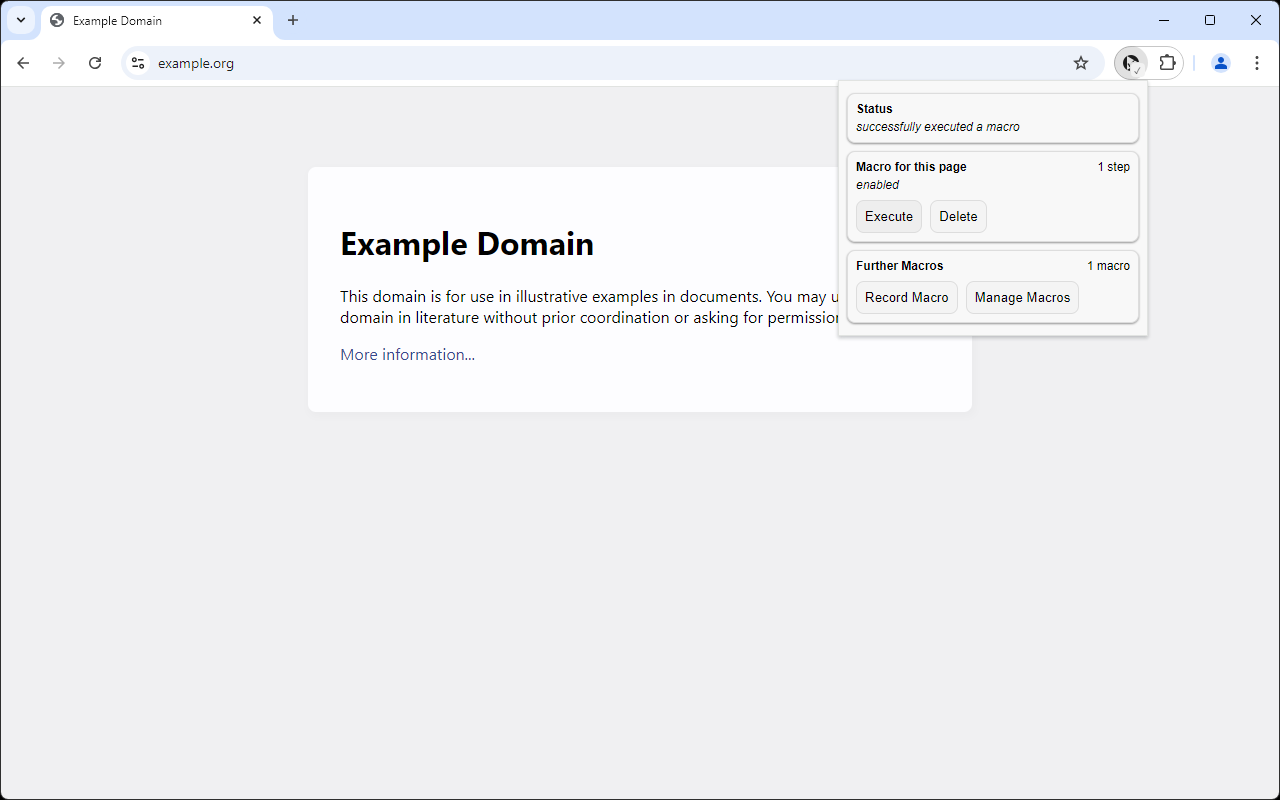This screenshot has height=800, width=1280.
Task: Open a new tab with the plus
Action: click(293, 20)
